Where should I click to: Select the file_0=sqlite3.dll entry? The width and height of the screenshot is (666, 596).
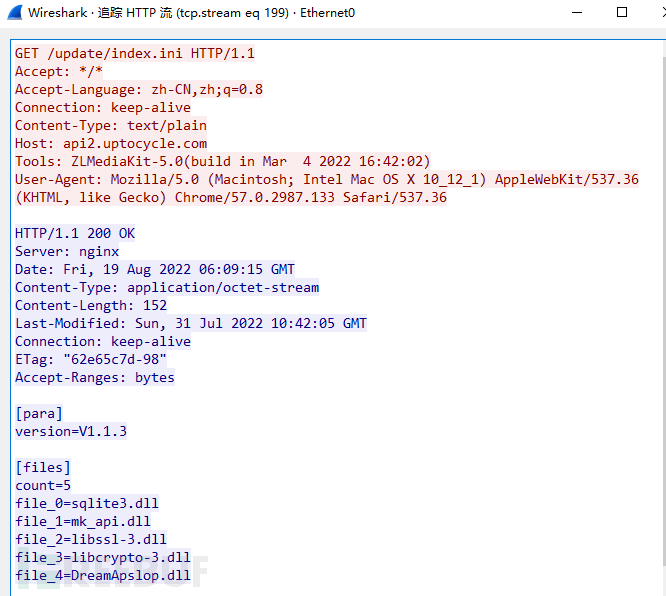(x=87, y=503)
